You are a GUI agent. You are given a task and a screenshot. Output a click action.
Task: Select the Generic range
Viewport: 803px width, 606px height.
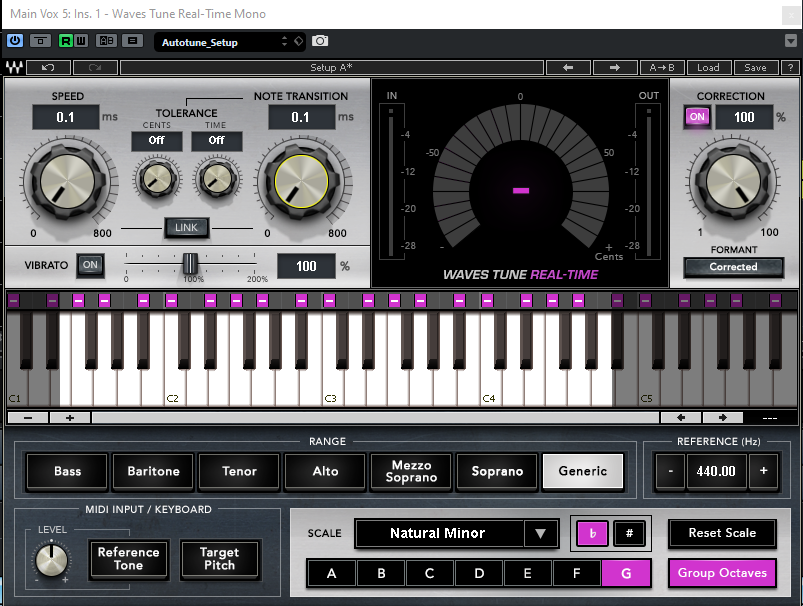[x=583, y=471]
